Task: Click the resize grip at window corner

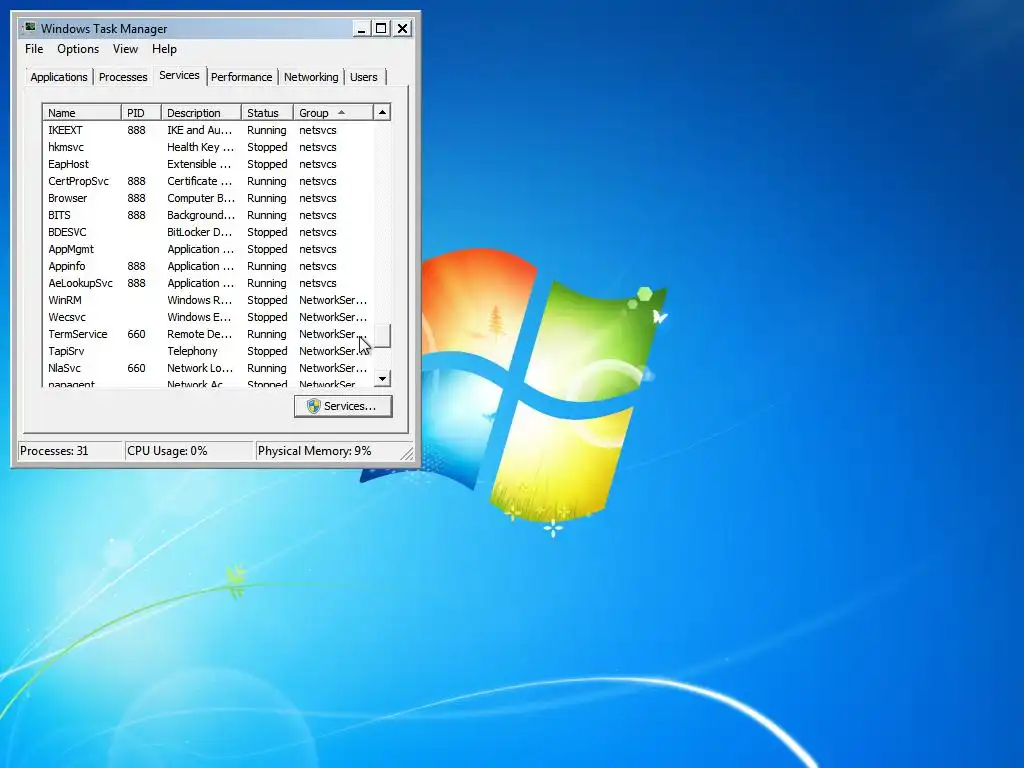Action: coord(407,453)
